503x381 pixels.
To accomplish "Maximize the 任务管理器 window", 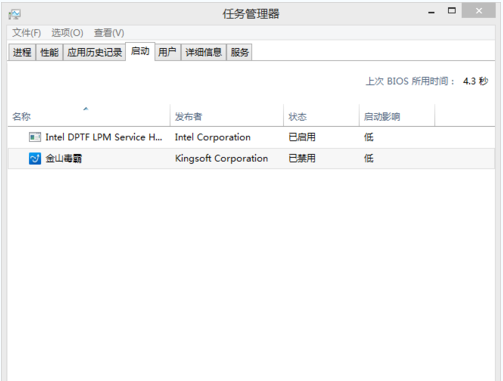I will [452, 11].
